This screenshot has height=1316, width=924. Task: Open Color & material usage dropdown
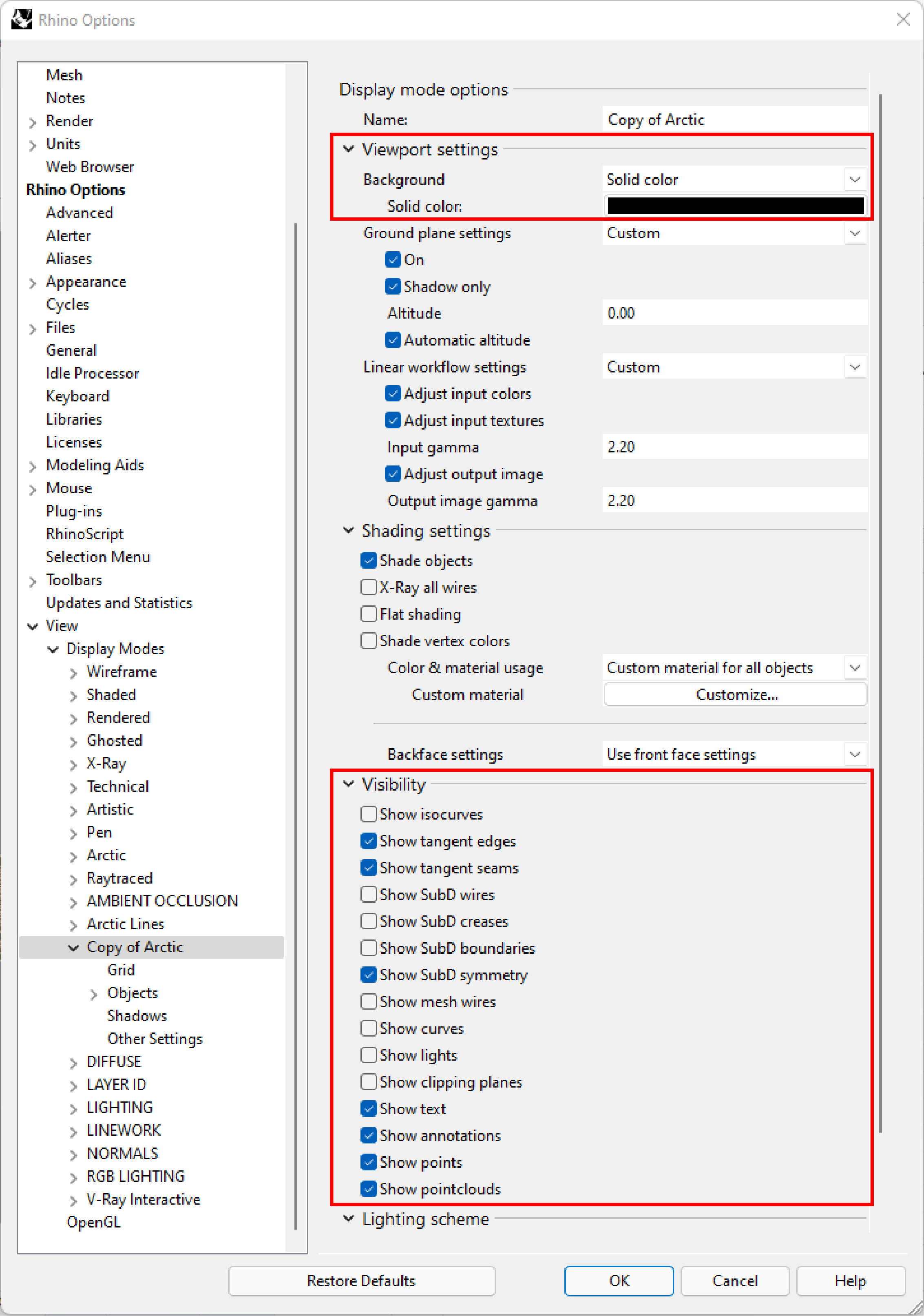pos(854,668)
